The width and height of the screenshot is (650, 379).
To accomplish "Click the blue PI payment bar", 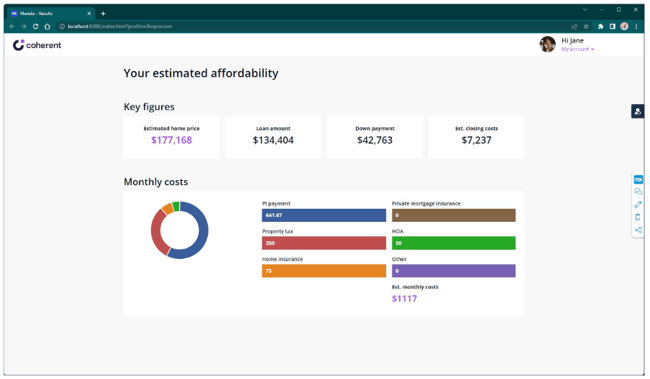I will [x=324, y=215].
